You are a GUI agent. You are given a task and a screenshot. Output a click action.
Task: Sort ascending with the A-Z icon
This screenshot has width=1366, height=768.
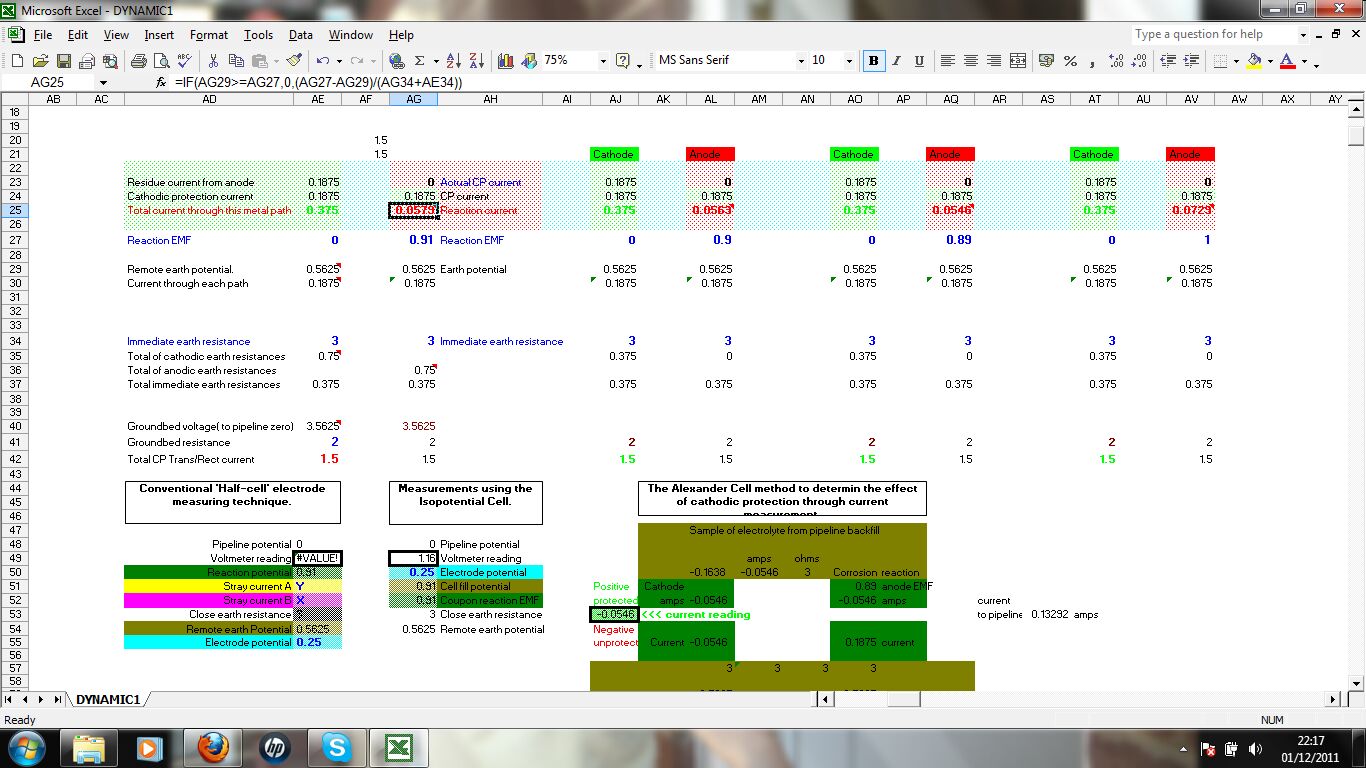point(452,61)
